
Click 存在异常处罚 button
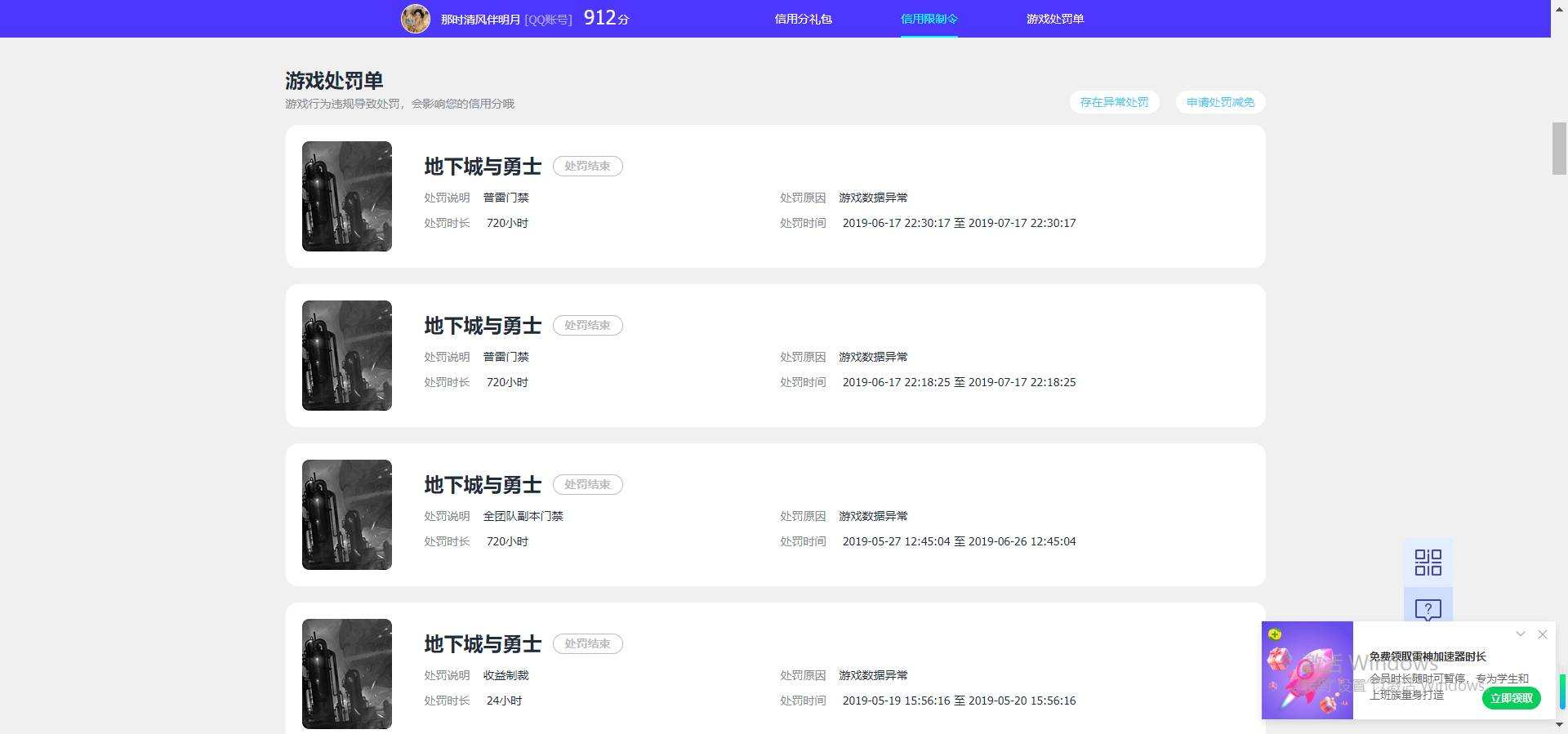1114,102
